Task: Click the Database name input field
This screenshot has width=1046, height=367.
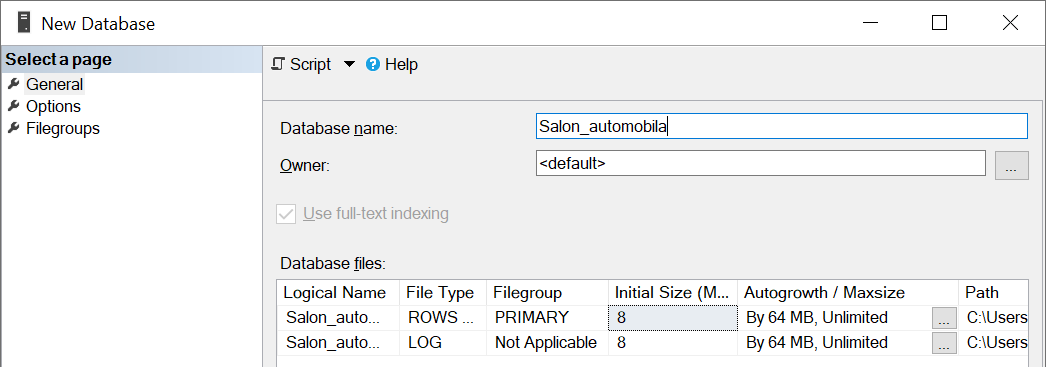Action: (x=781, y=127)
